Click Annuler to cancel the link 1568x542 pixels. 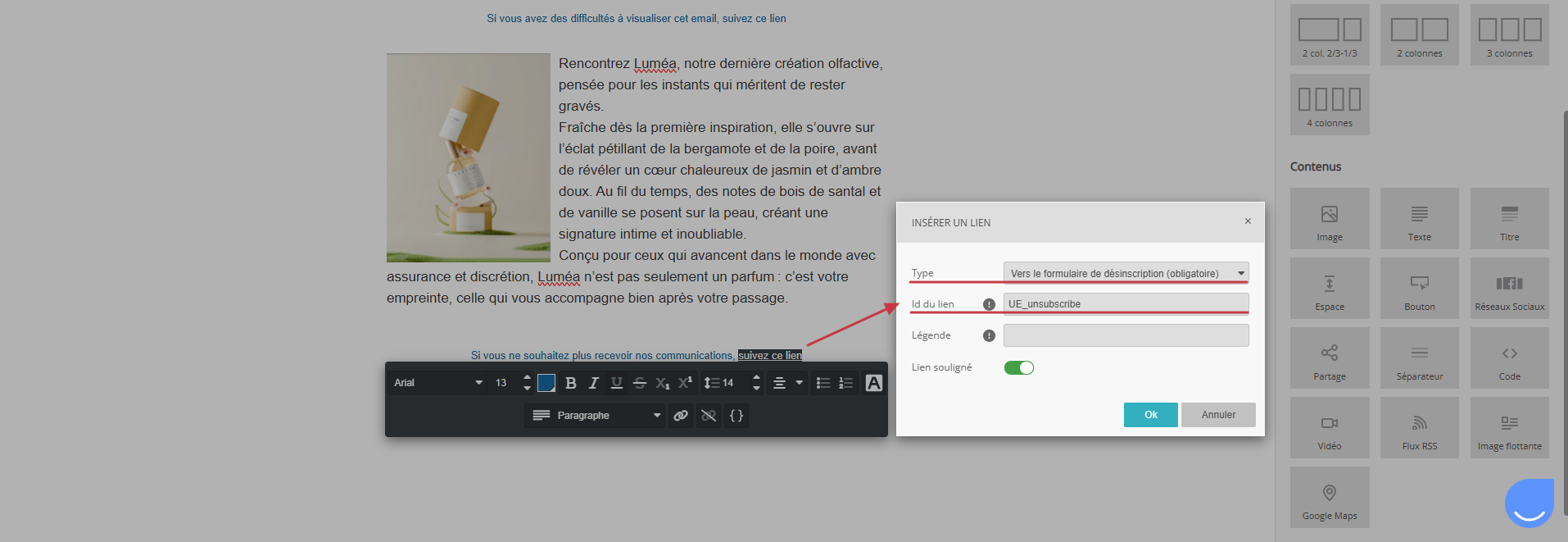(x=1218, y=415)
